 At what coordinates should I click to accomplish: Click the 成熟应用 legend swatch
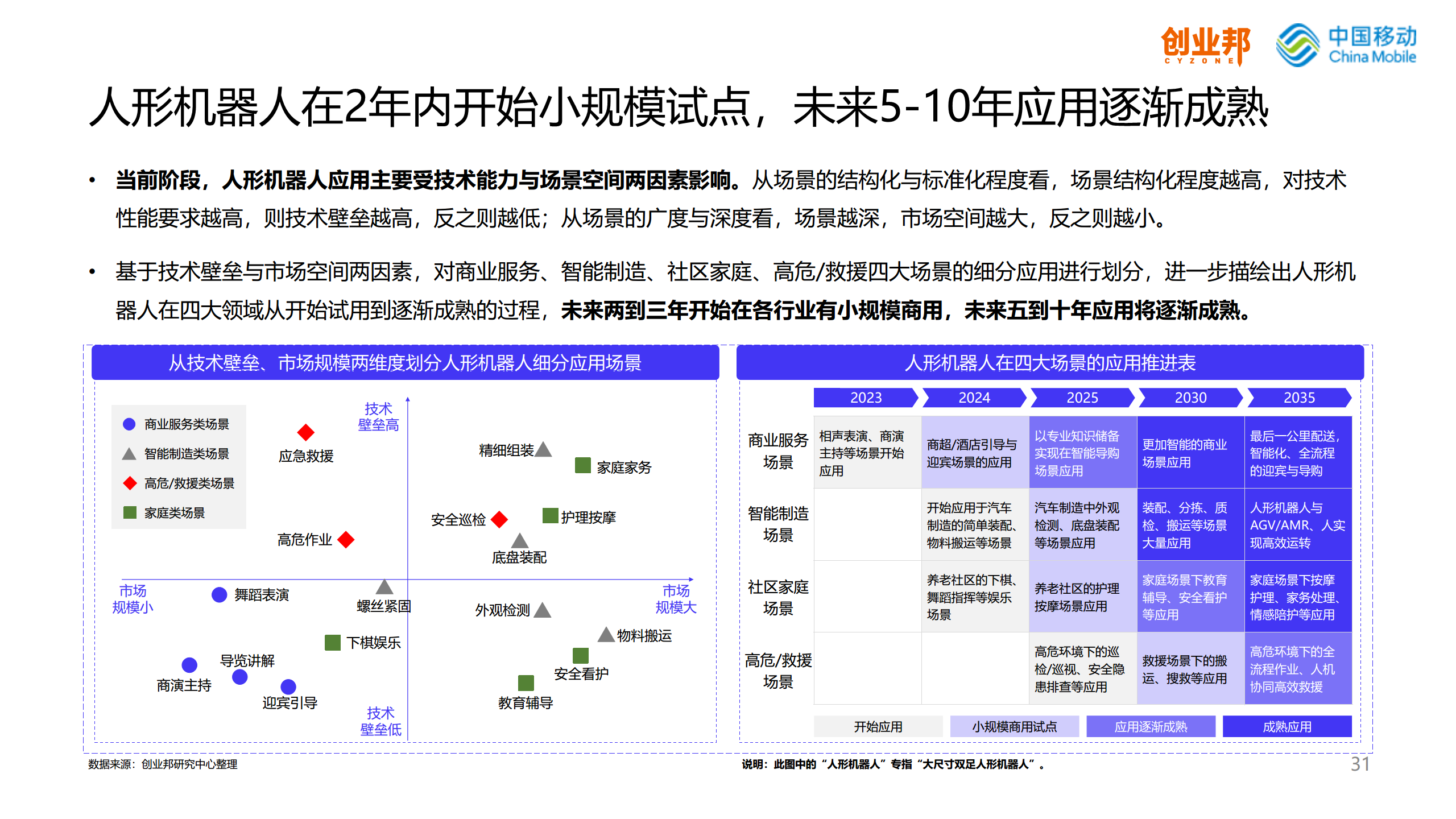click(1288, 726)
